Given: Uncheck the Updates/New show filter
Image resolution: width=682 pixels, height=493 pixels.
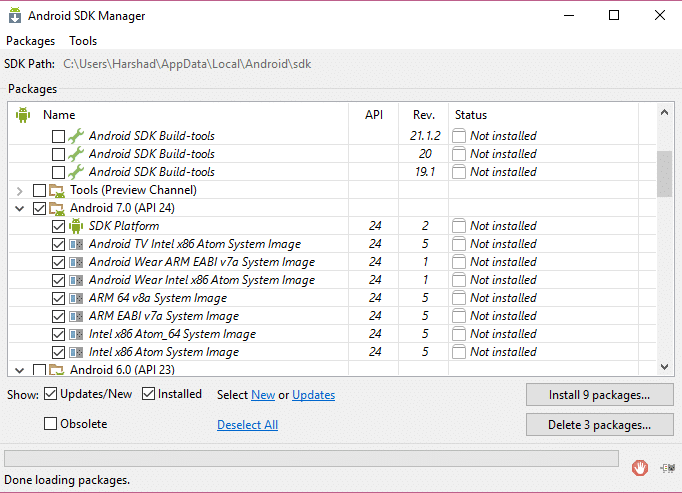Looking at the screenshot, I should pos(51,394).
